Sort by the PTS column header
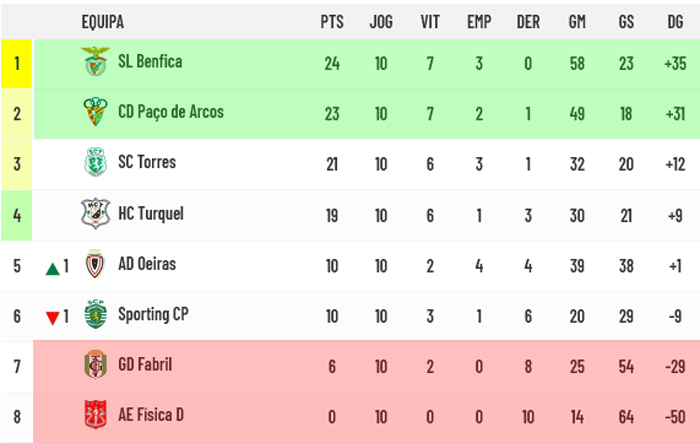The image size is (700, 443). click(x=332, y=21)
